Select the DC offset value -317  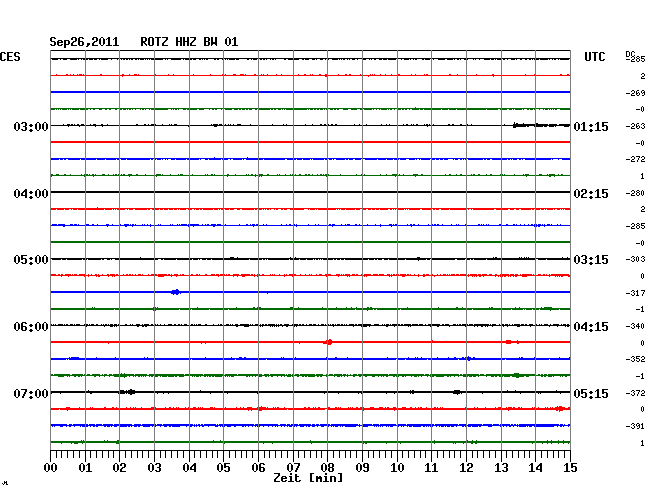click(x=635, y=293)
